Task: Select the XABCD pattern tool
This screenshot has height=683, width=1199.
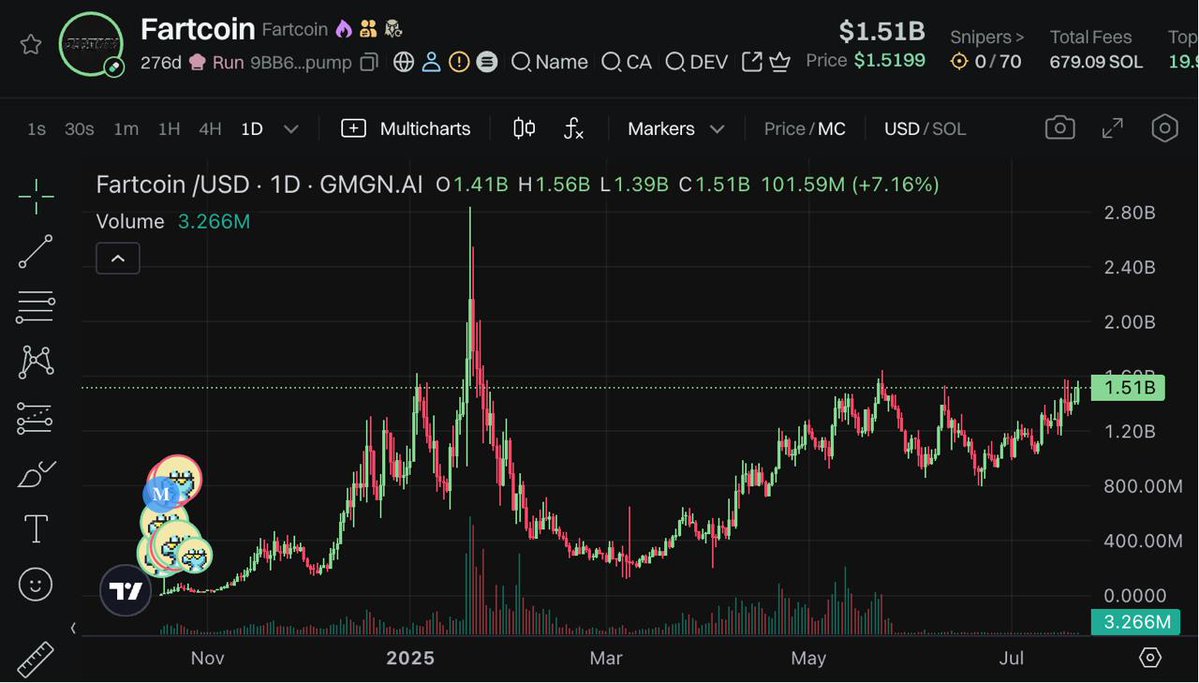Action: click(x=36, y=362)
